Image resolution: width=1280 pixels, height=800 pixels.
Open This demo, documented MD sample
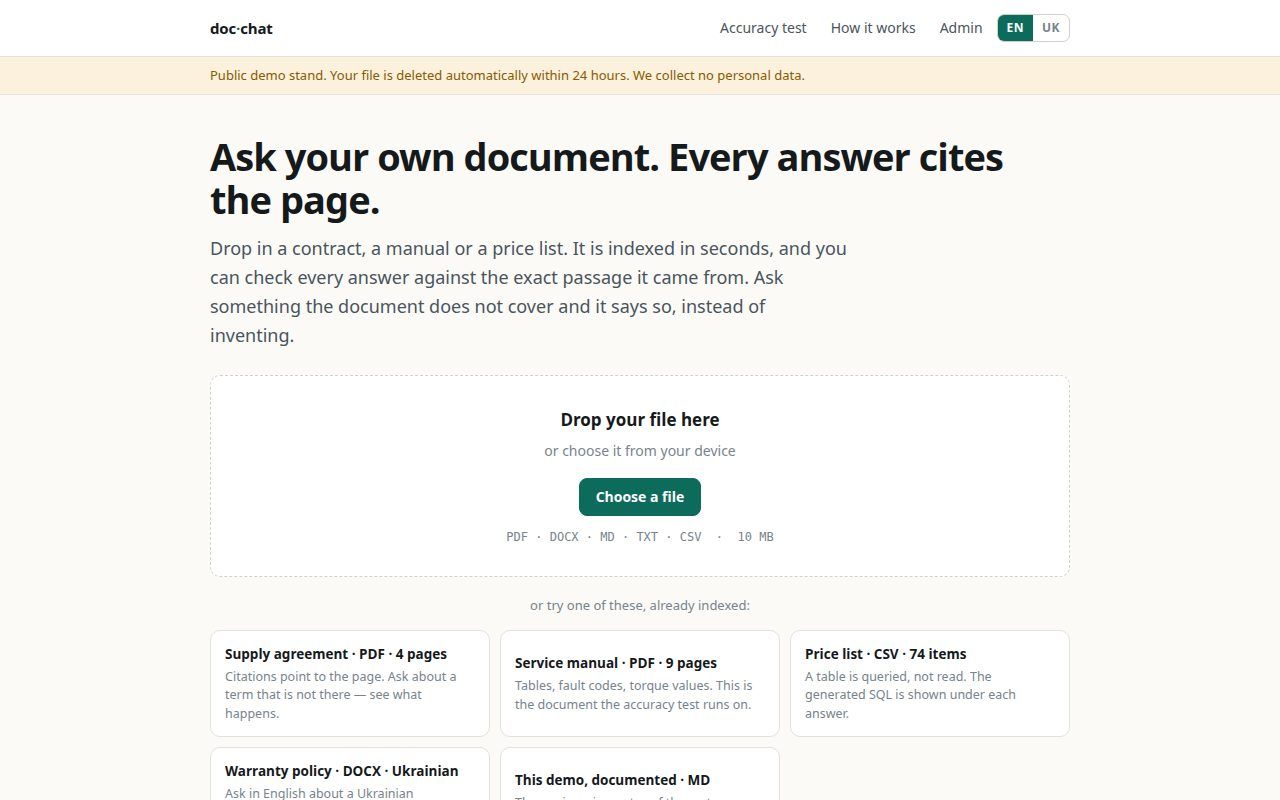pyautogui.click(x=640, y=774)
